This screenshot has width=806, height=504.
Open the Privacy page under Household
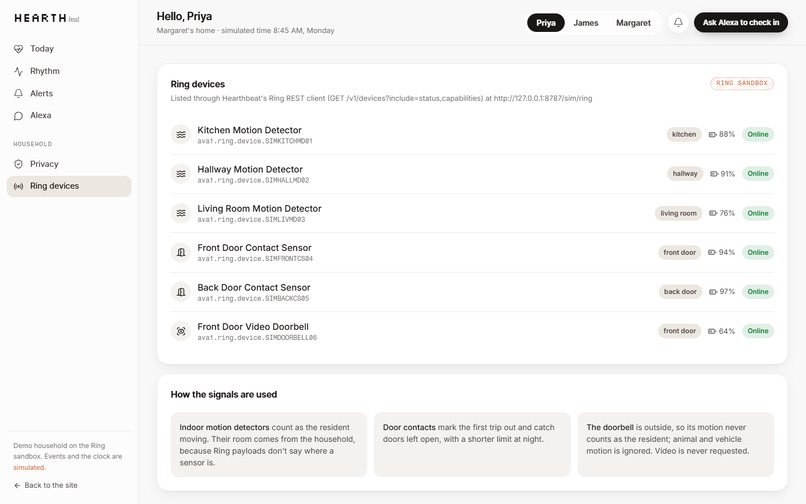(69, 164)
